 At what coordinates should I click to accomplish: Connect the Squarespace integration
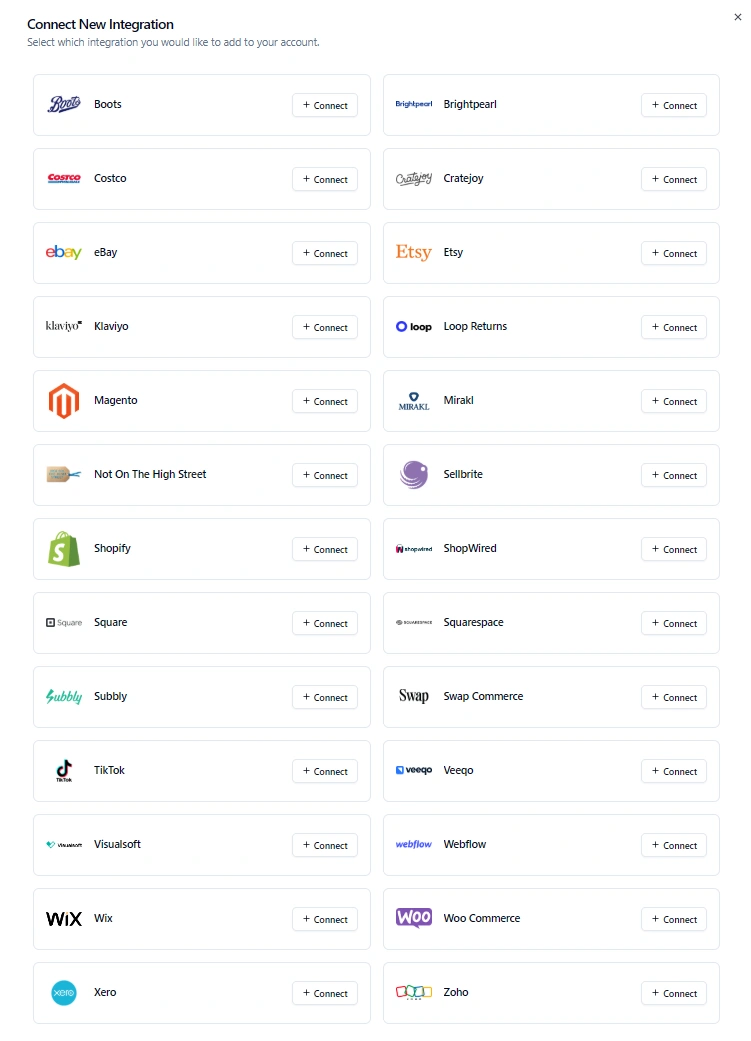click(674, 623)
